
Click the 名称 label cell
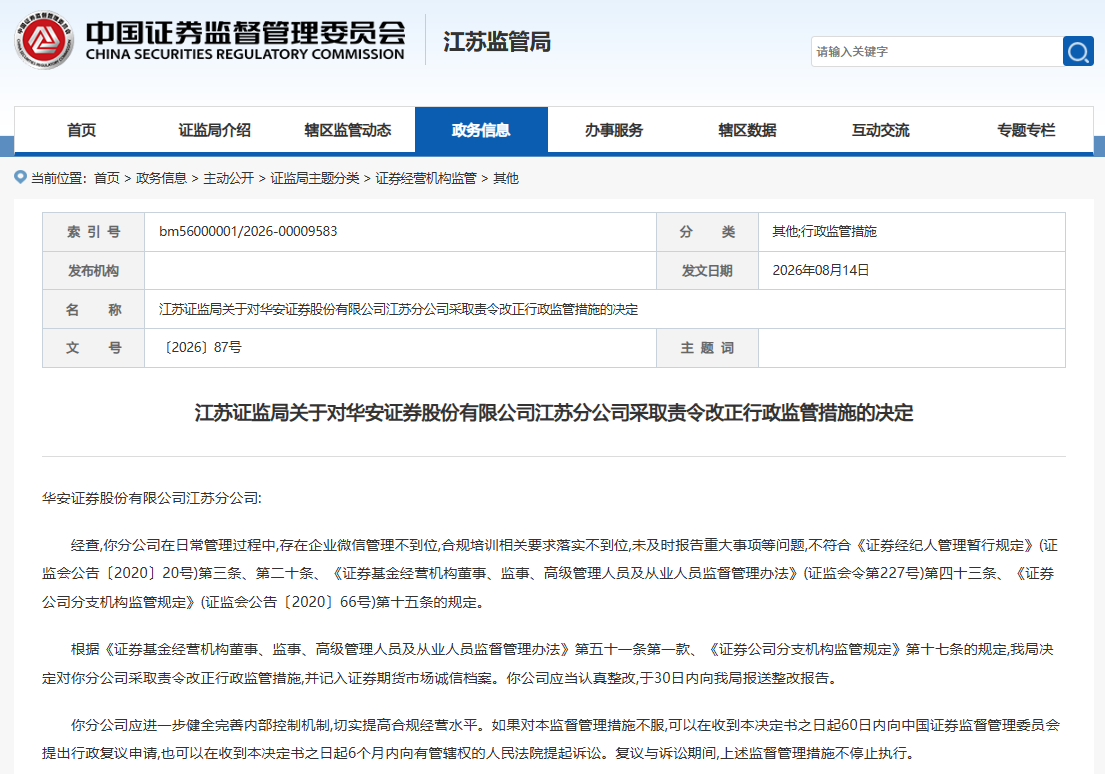click(94, 309)
